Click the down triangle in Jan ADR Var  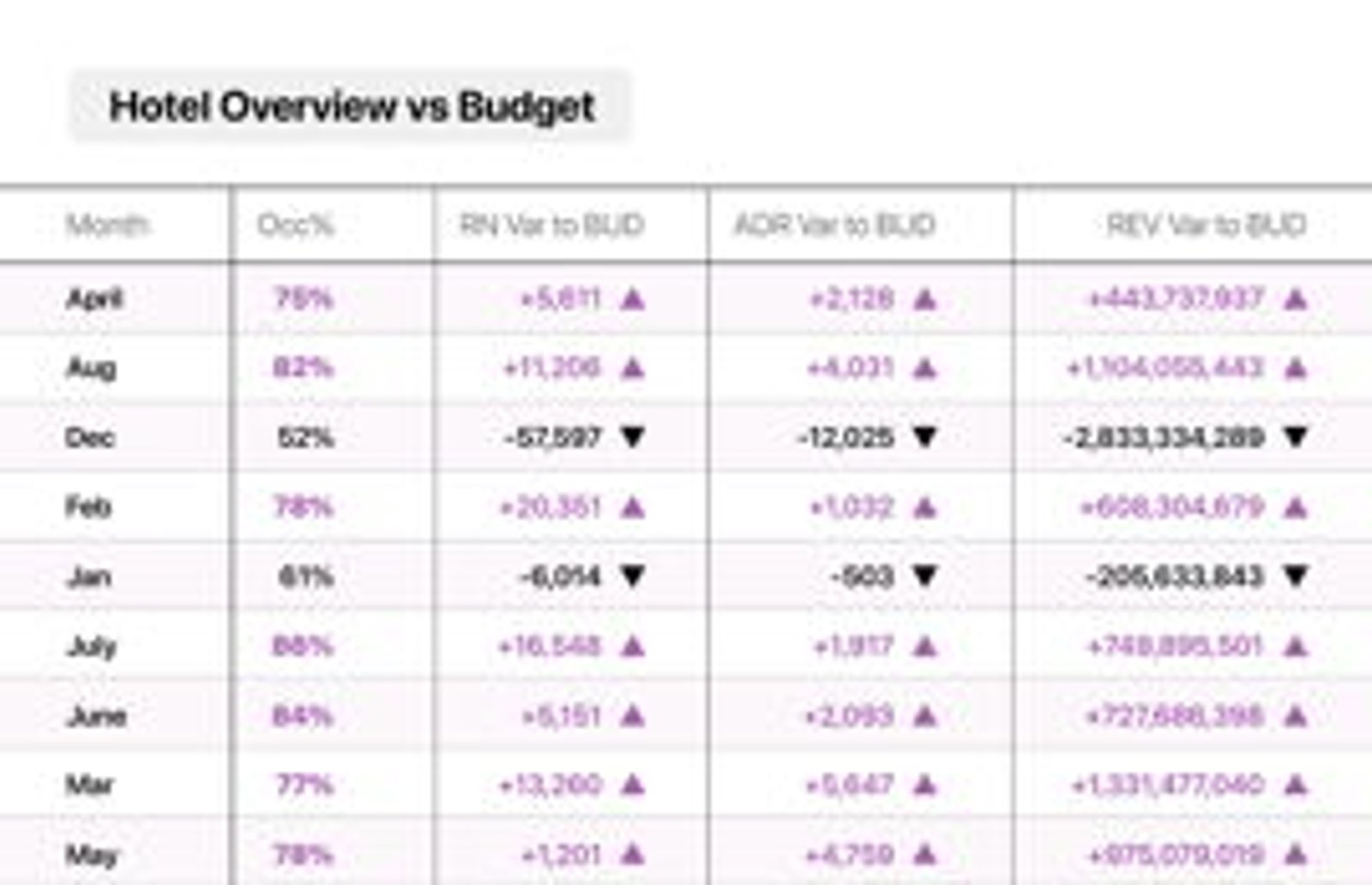coord(924,576)
